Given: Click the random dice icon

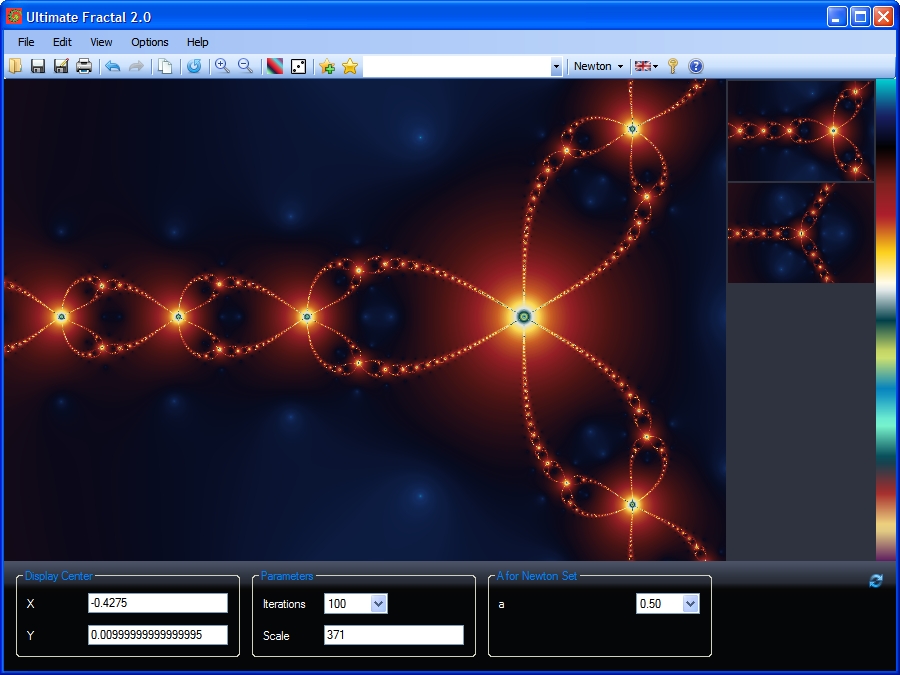Looking at the screenshot, I should coord(298,66).
